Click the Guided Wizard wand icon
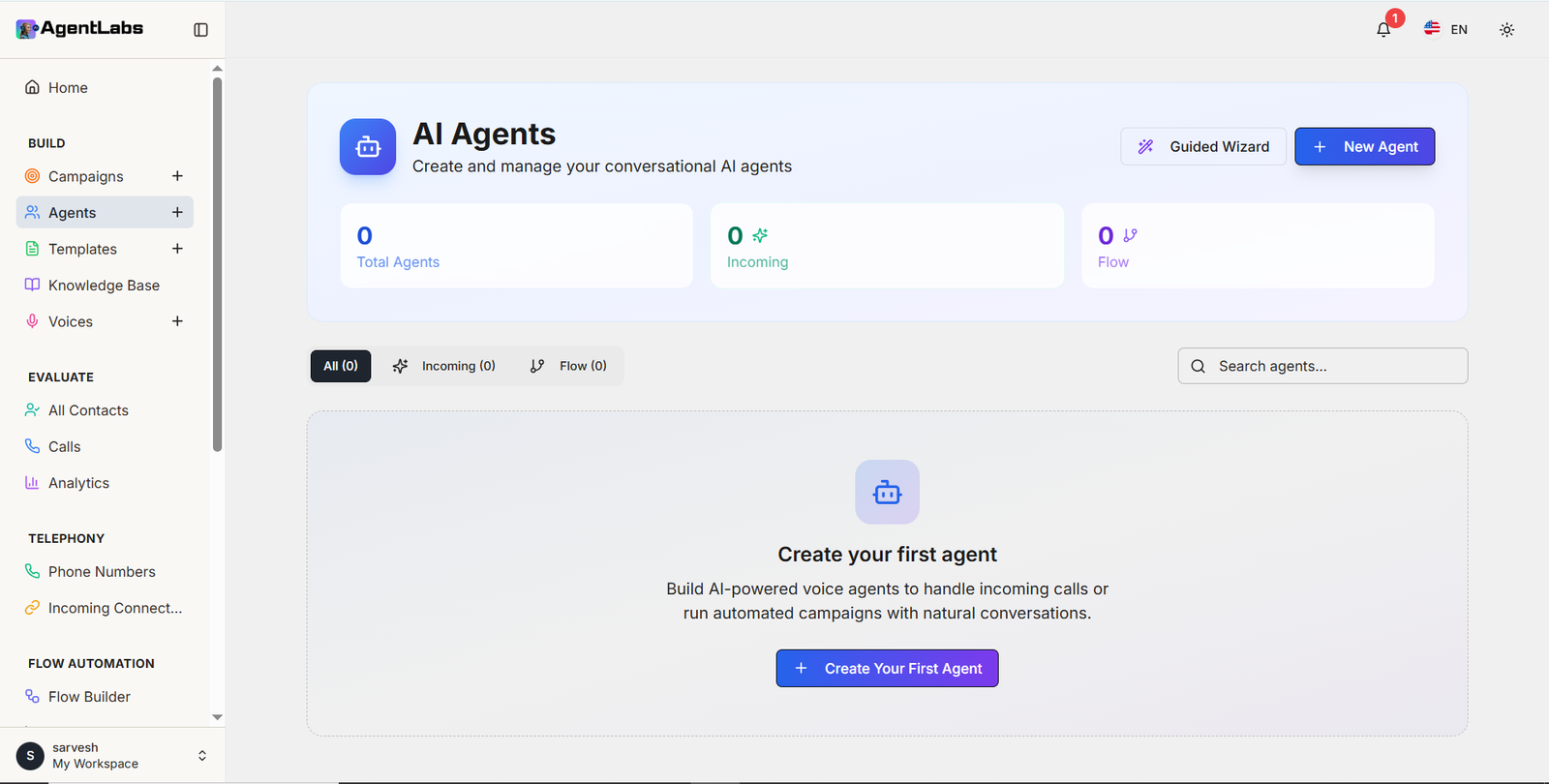 (x=1145, y=147)
